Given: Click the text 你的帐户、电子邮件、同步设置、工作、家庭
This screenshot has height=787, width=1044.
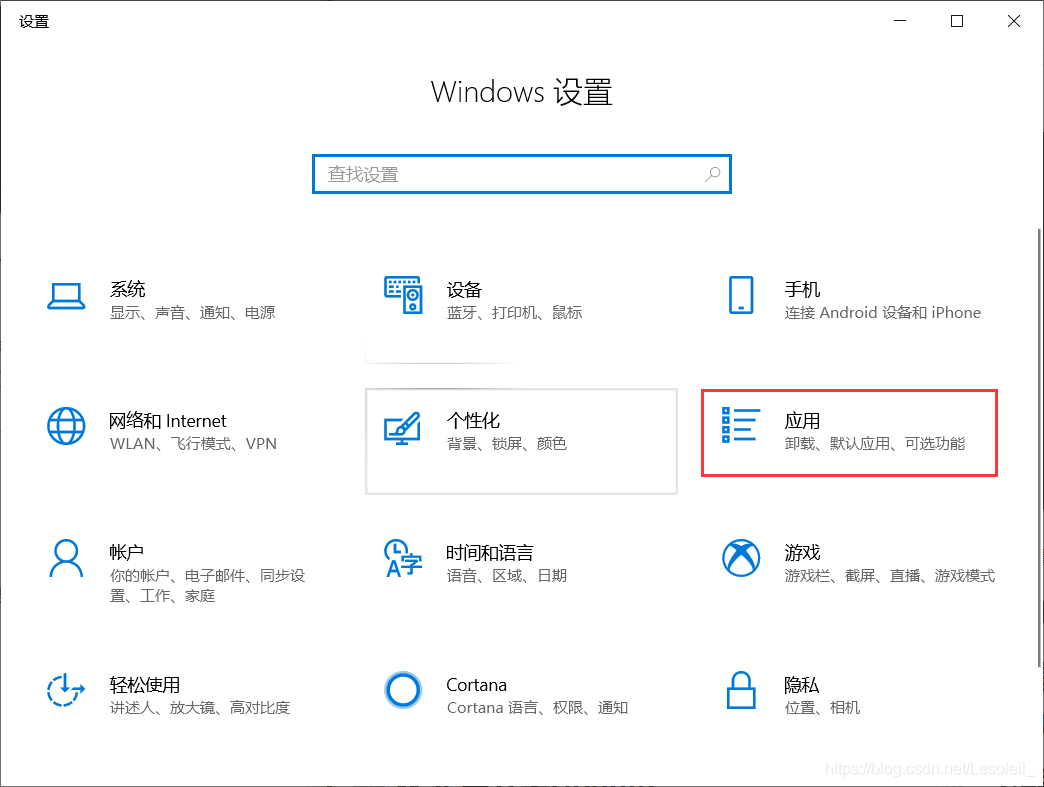Looking at the screenshot, I should (208, 585).
